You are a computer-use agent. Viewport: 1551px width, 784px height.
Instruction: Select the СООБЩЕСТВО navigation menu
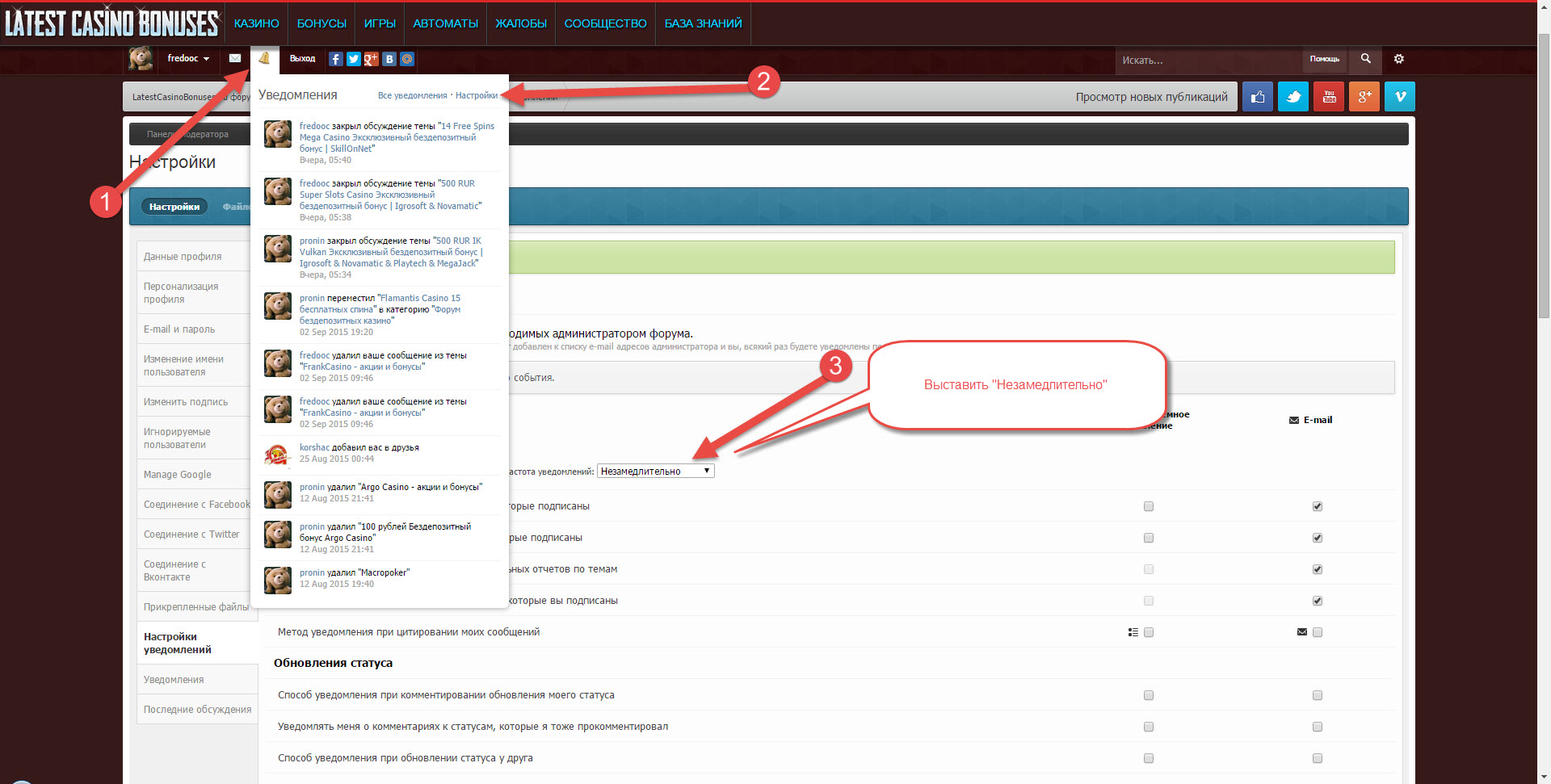(605, 23)
